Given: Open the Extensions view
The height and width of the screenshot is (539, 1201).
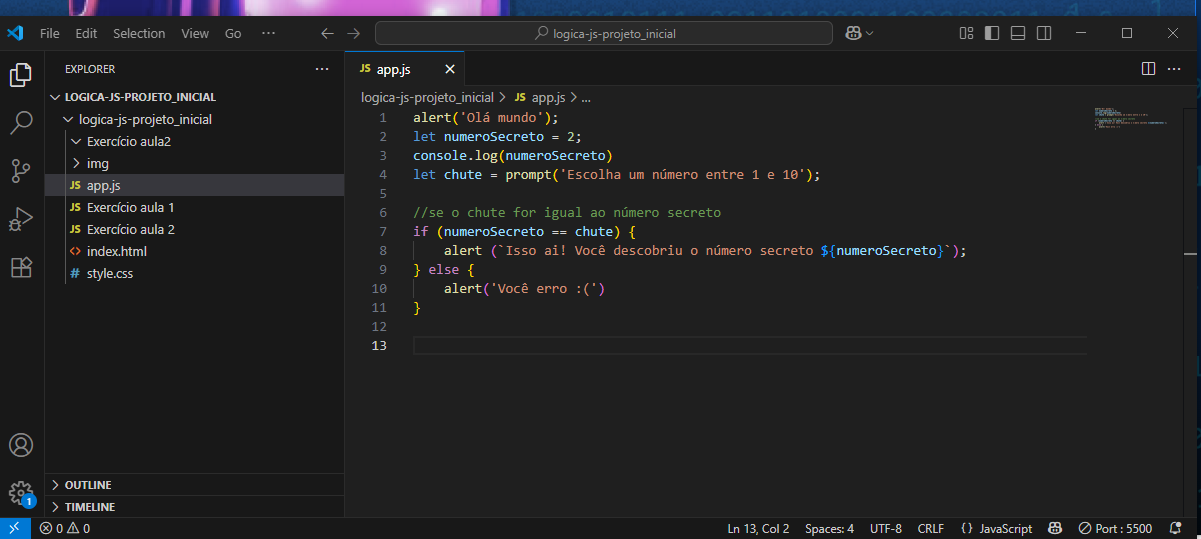Looking at the screenshot, I should 21,267.
